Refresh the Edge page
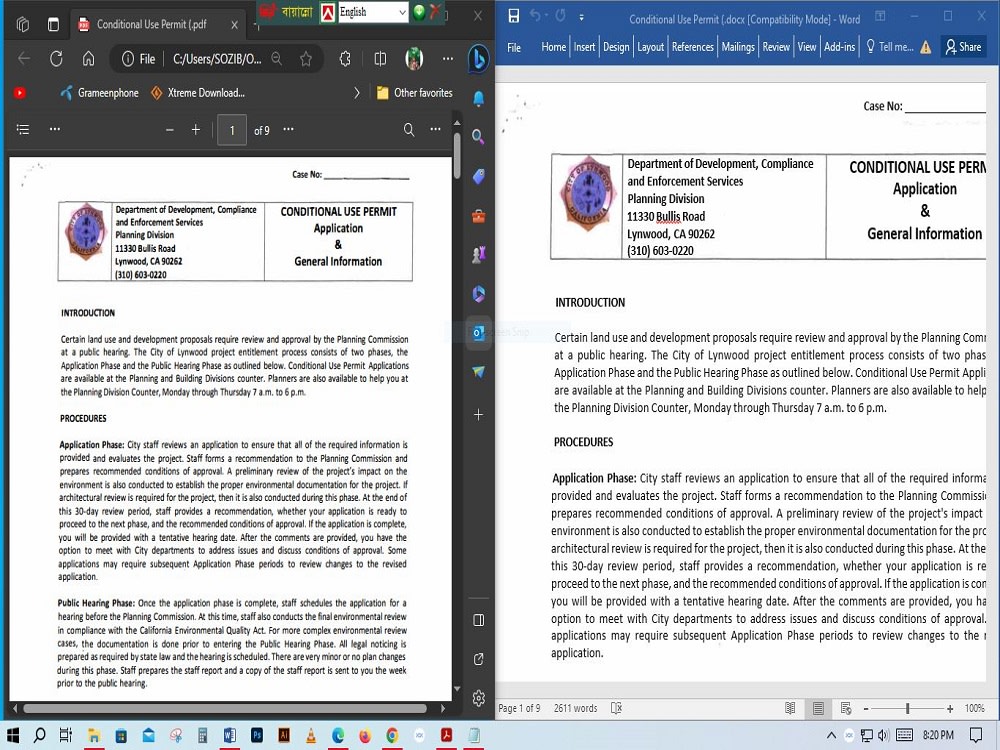Viewport: 1000px width, 750px height. (x=56, y=59)
